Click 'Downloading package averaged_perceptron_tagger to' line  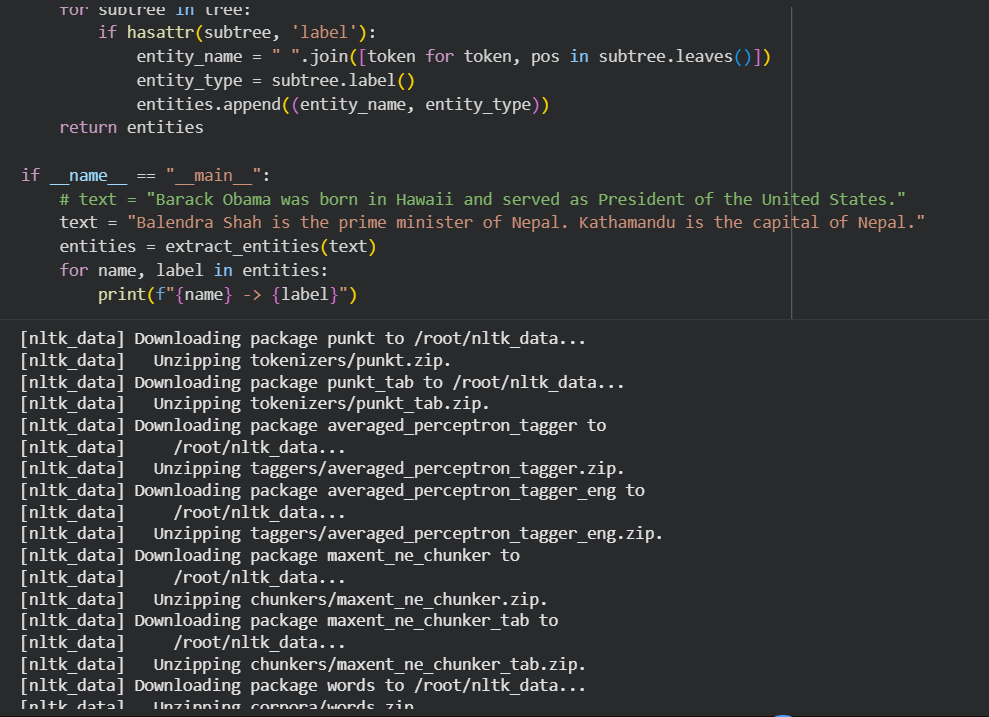pos(313,426)
